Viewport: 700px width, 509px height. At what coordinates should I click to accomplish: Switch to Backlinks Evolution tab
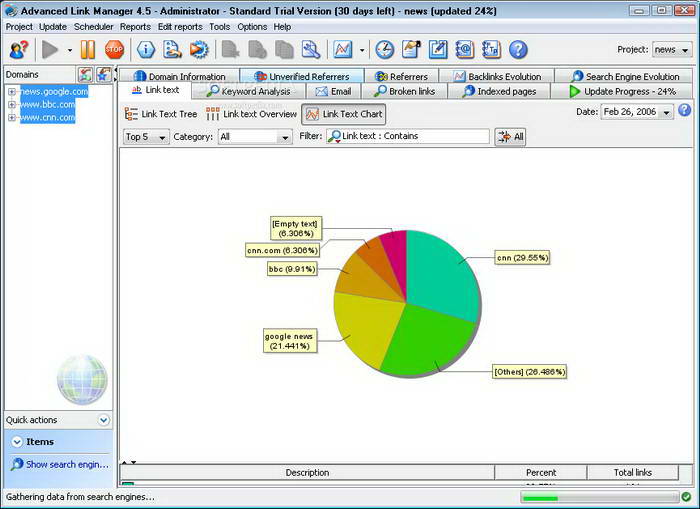497,76
